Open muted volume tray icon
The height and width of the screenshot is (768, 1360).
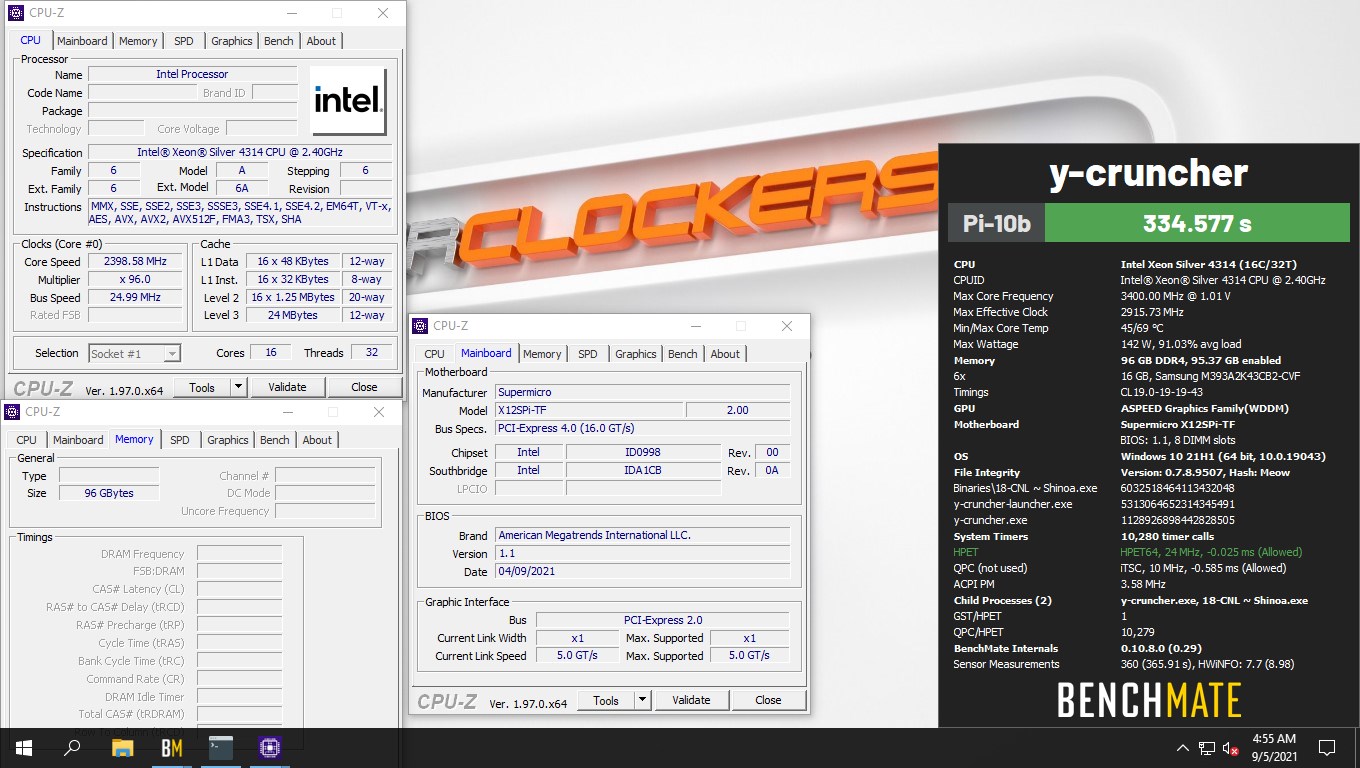pos(1231,747)
